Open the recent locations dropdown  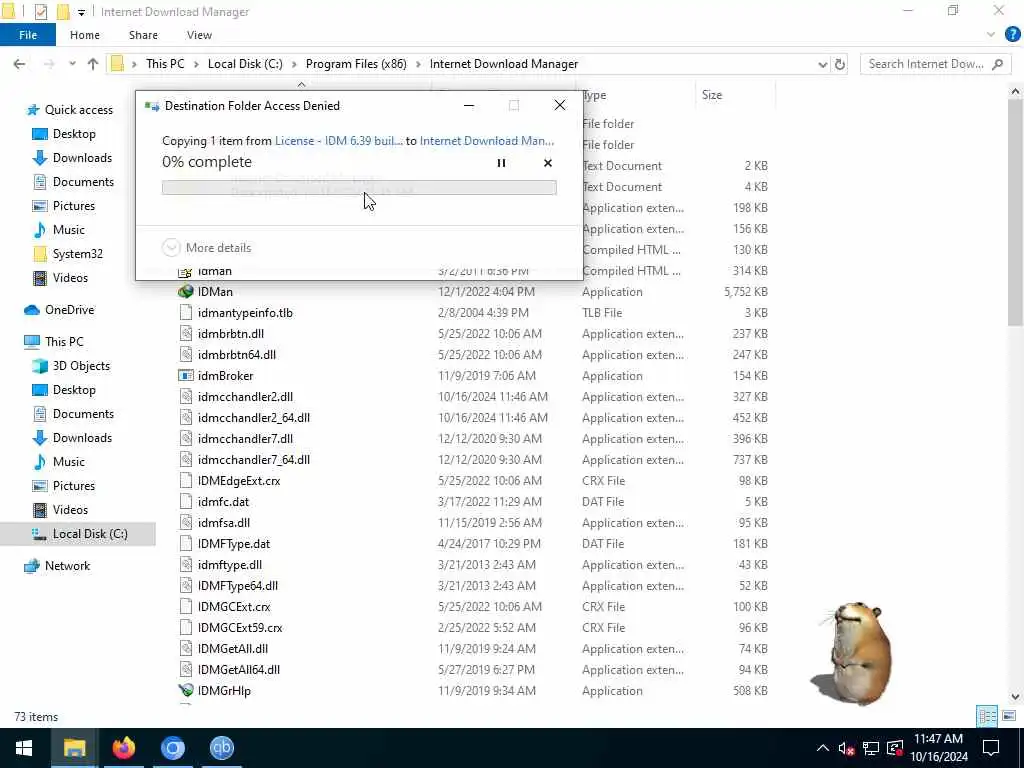(x=72, y=64)
